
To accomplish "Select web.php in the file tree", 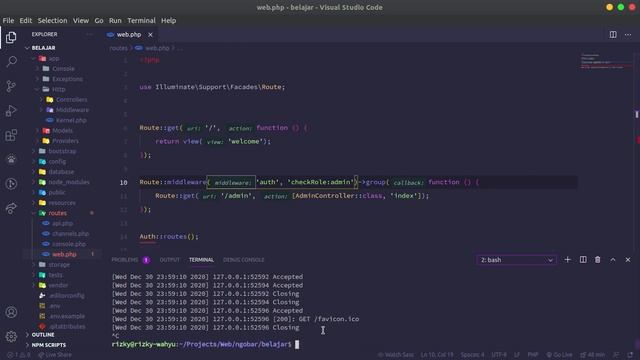I will [64, 254].
